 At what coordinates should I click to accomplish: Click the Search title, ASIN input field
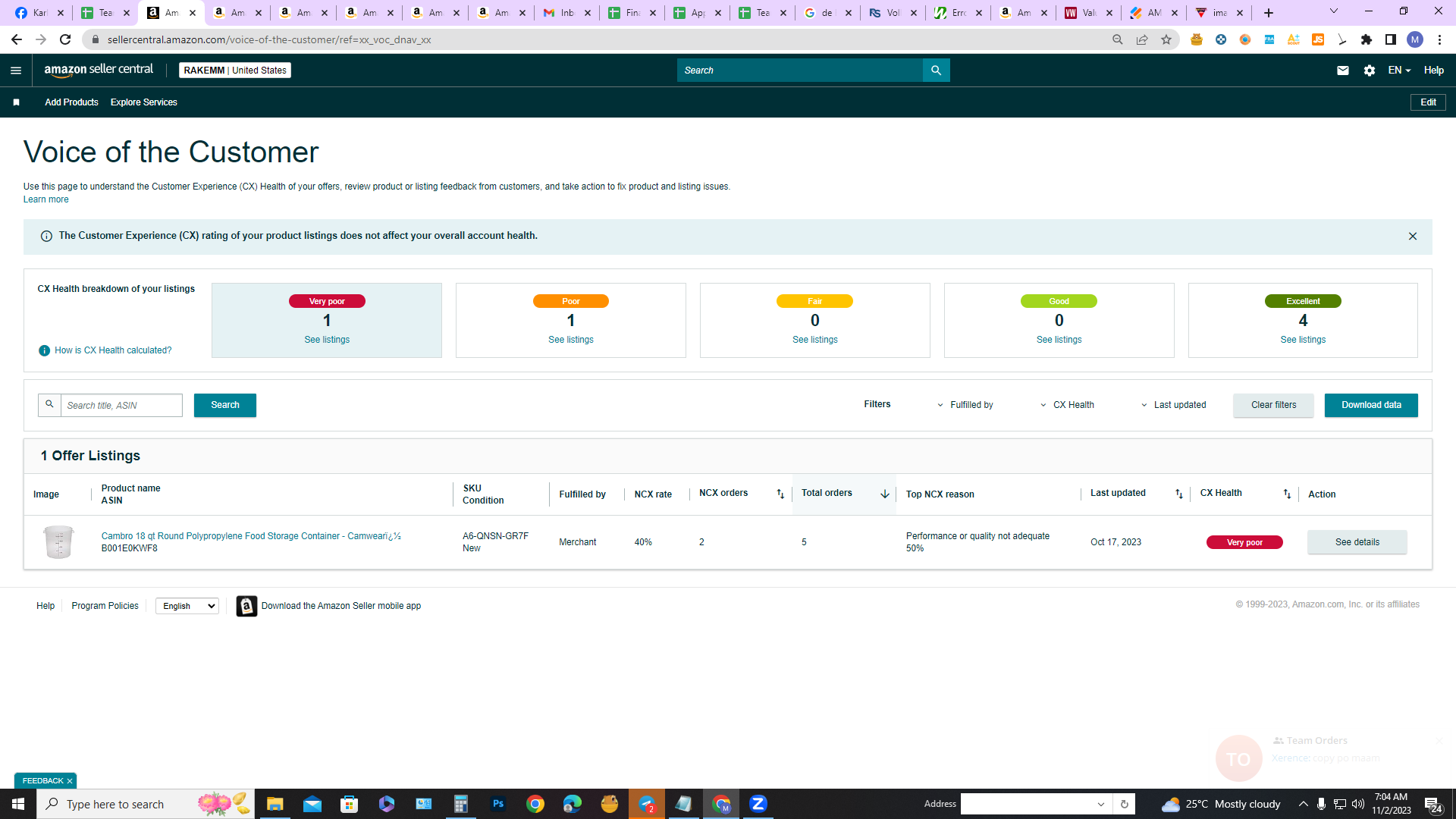tap(121, 405)
